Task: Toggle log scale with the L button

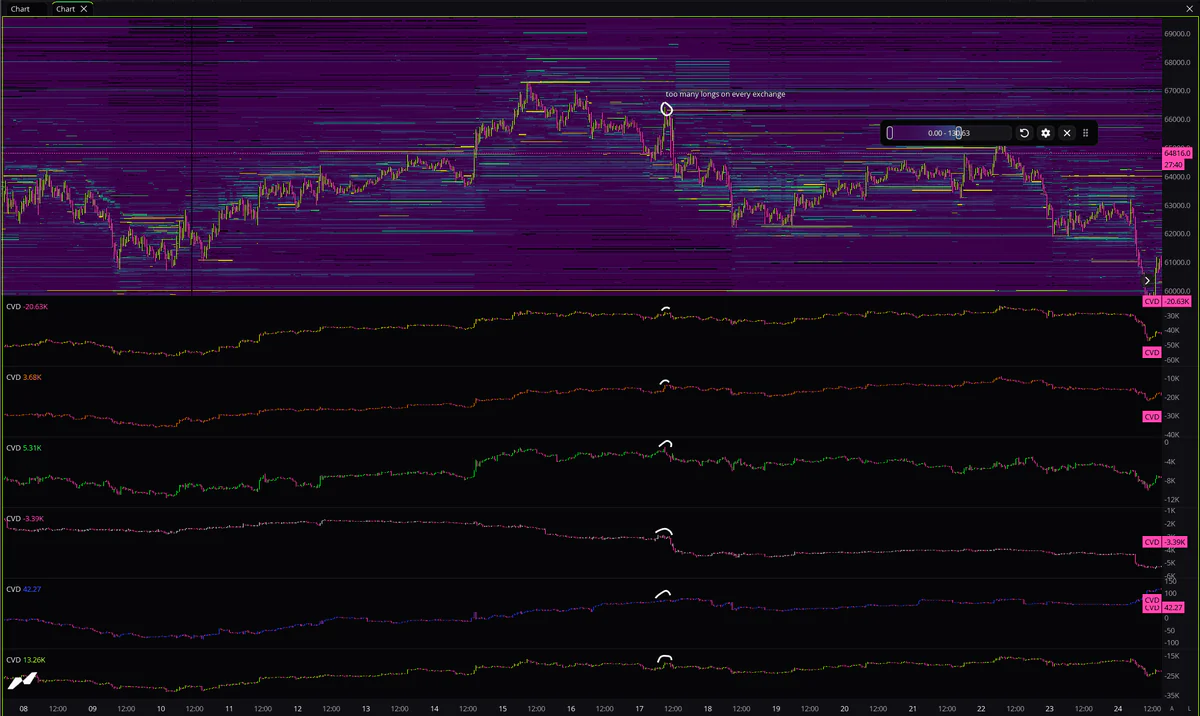Action: pos(1188,708)
